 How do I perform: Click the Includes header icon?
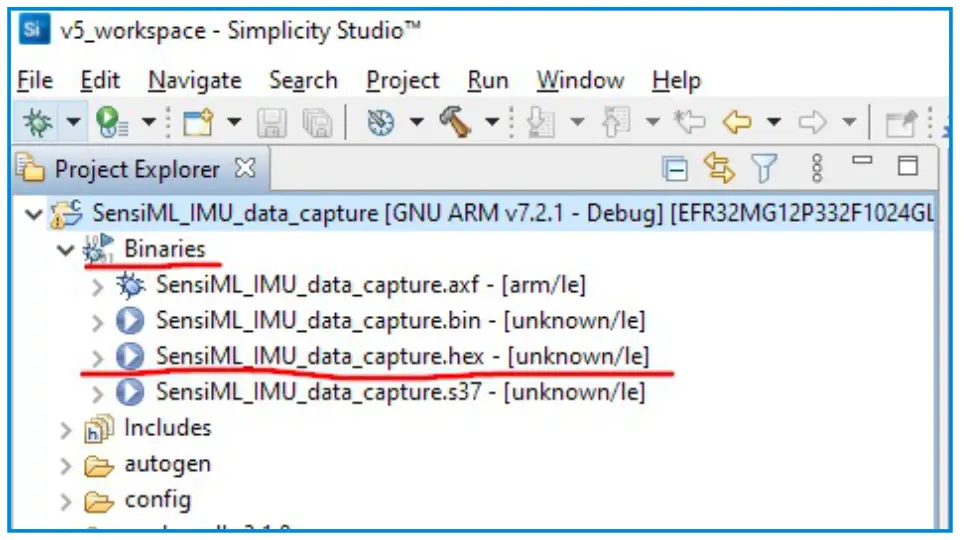[98, 429]
